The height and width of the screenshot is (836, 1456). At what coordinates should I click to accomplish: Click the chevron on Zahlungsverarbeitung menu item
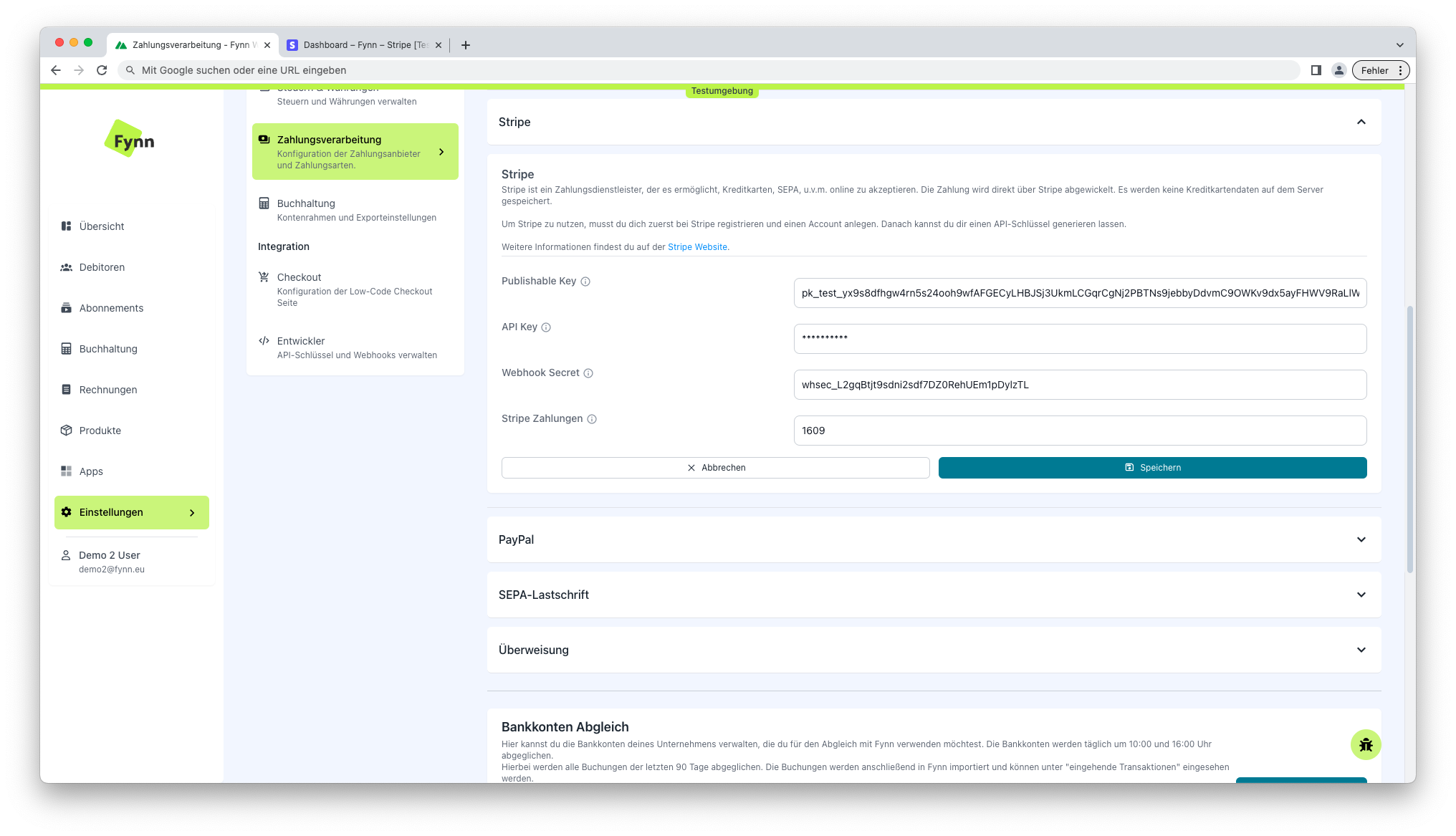(441, 152)
